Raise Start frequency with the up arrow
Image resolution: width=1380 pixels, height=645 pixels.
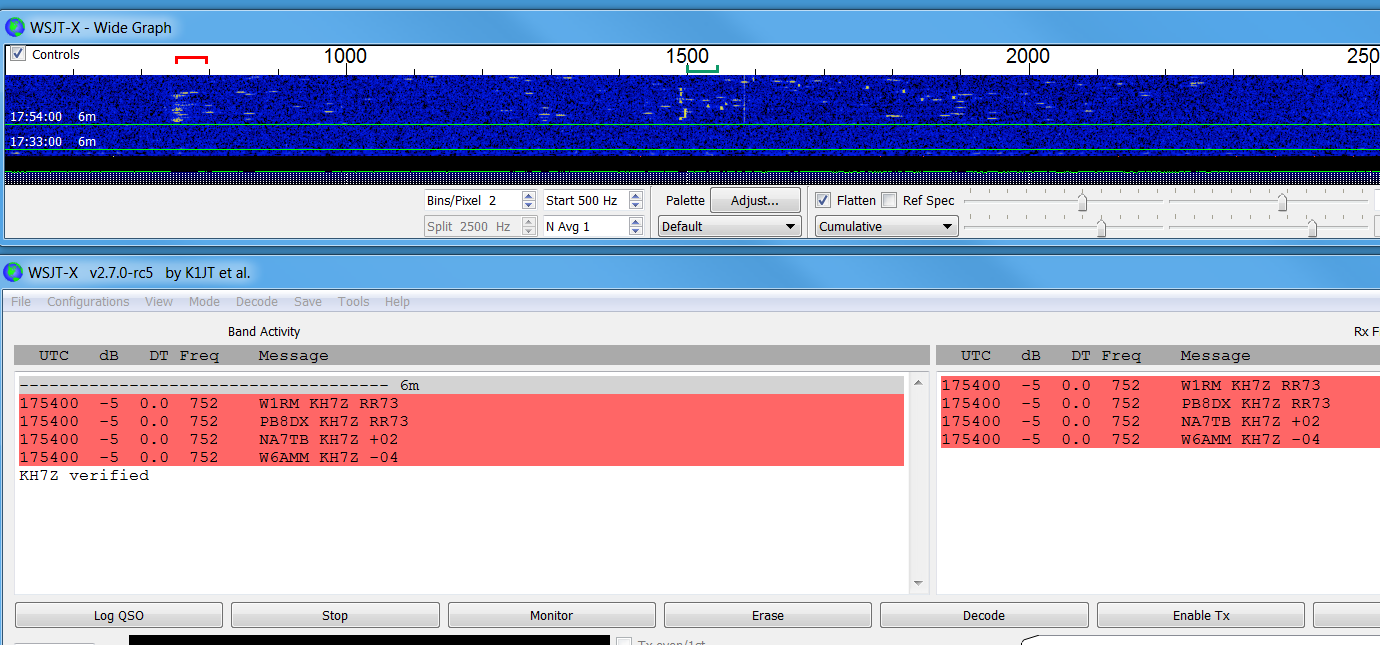(636, 196)
